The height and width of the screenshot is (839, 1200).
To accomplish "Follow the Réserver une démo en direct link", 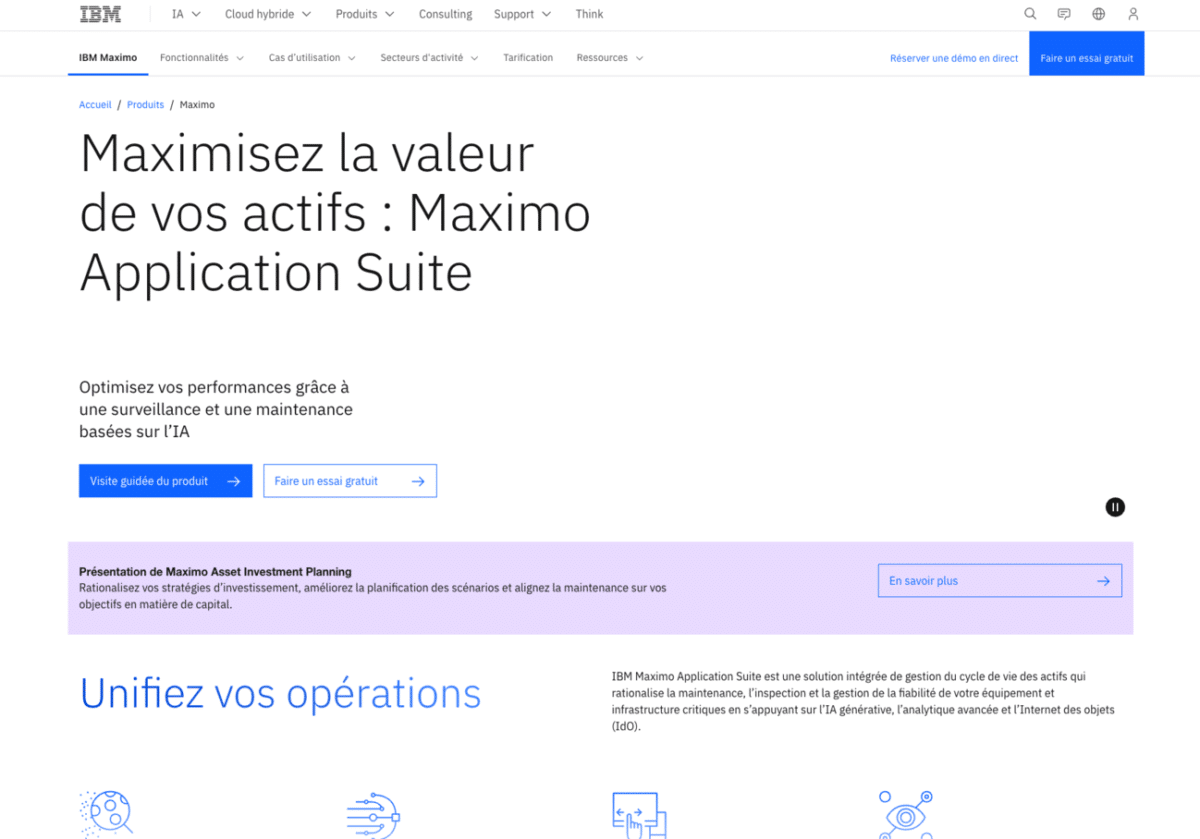I will [x=953, y=57].
